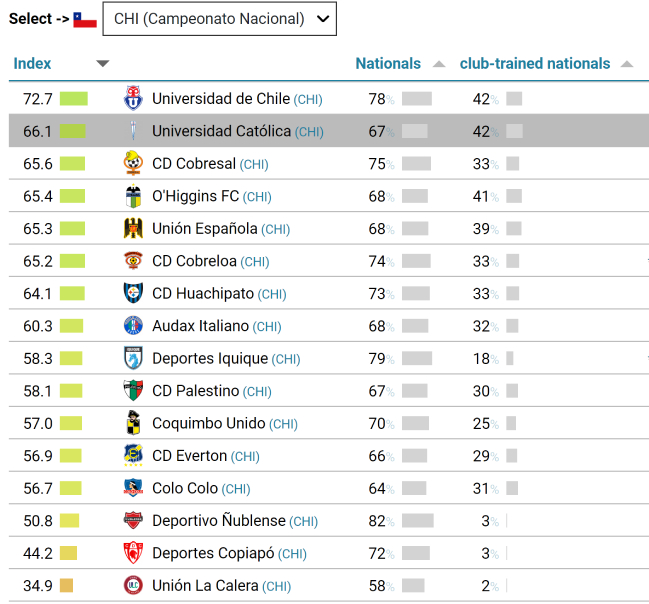Click the O'Higgins FC club crest
The height and width of the screenshot is (604, 649).
[x=133, y=196]
